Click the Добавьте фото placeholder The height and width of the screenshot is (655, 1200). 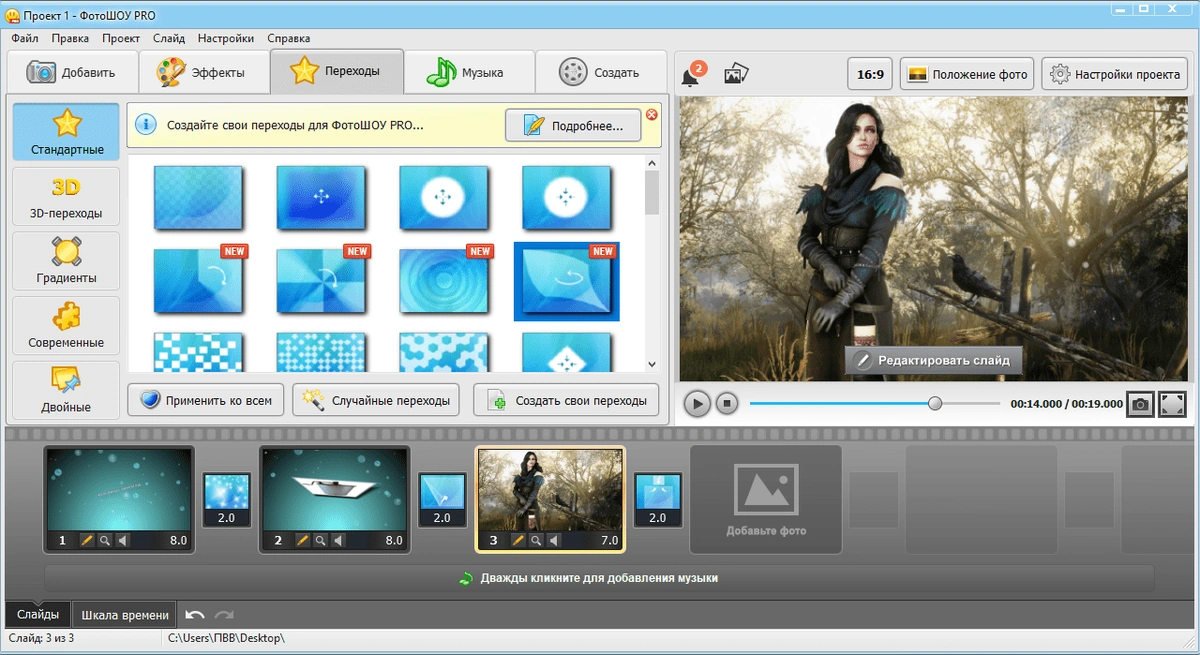pyautogui.click(x=766, y=499)
